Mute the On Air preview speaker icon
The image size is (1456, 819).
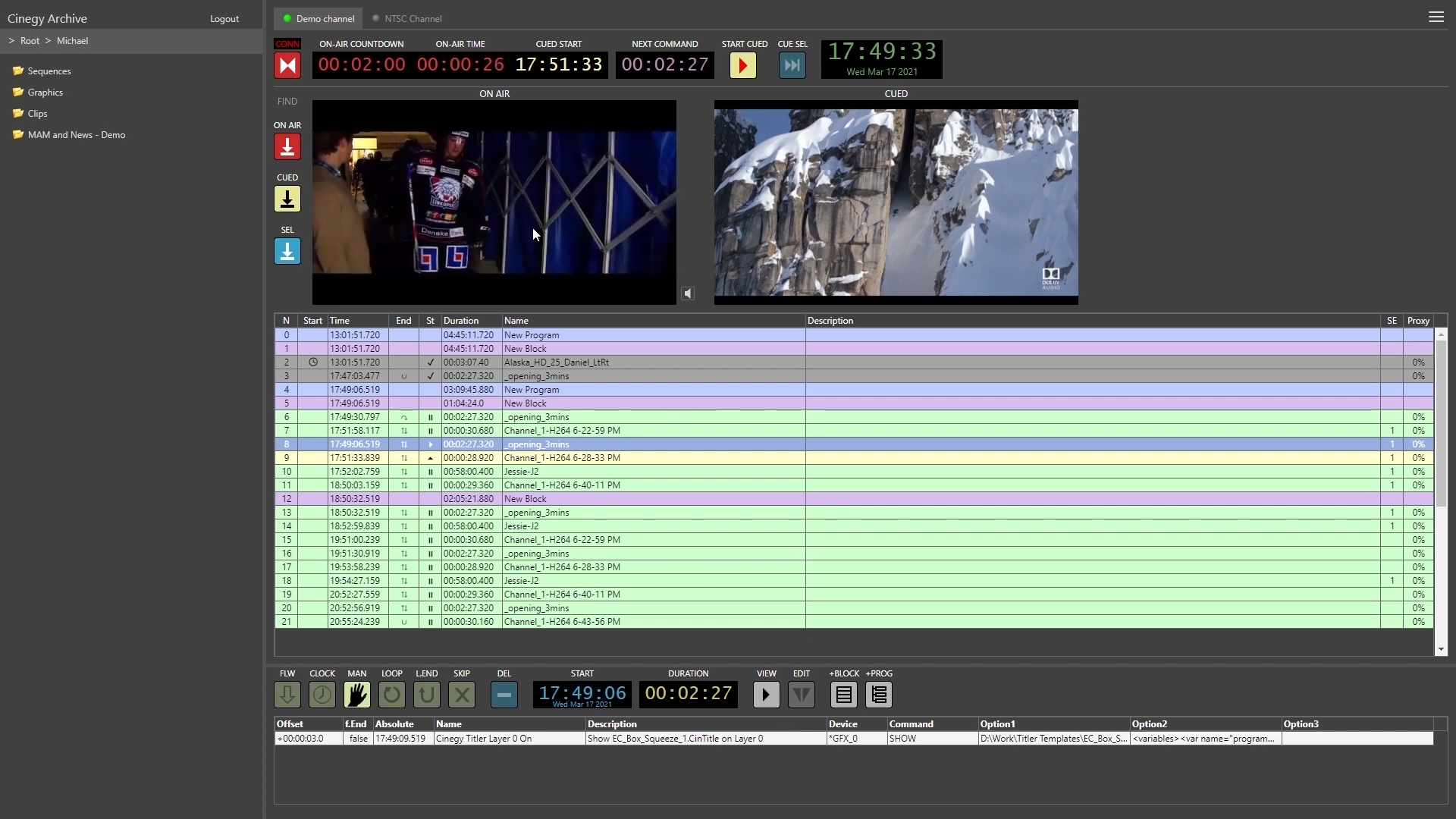(688, 293)
